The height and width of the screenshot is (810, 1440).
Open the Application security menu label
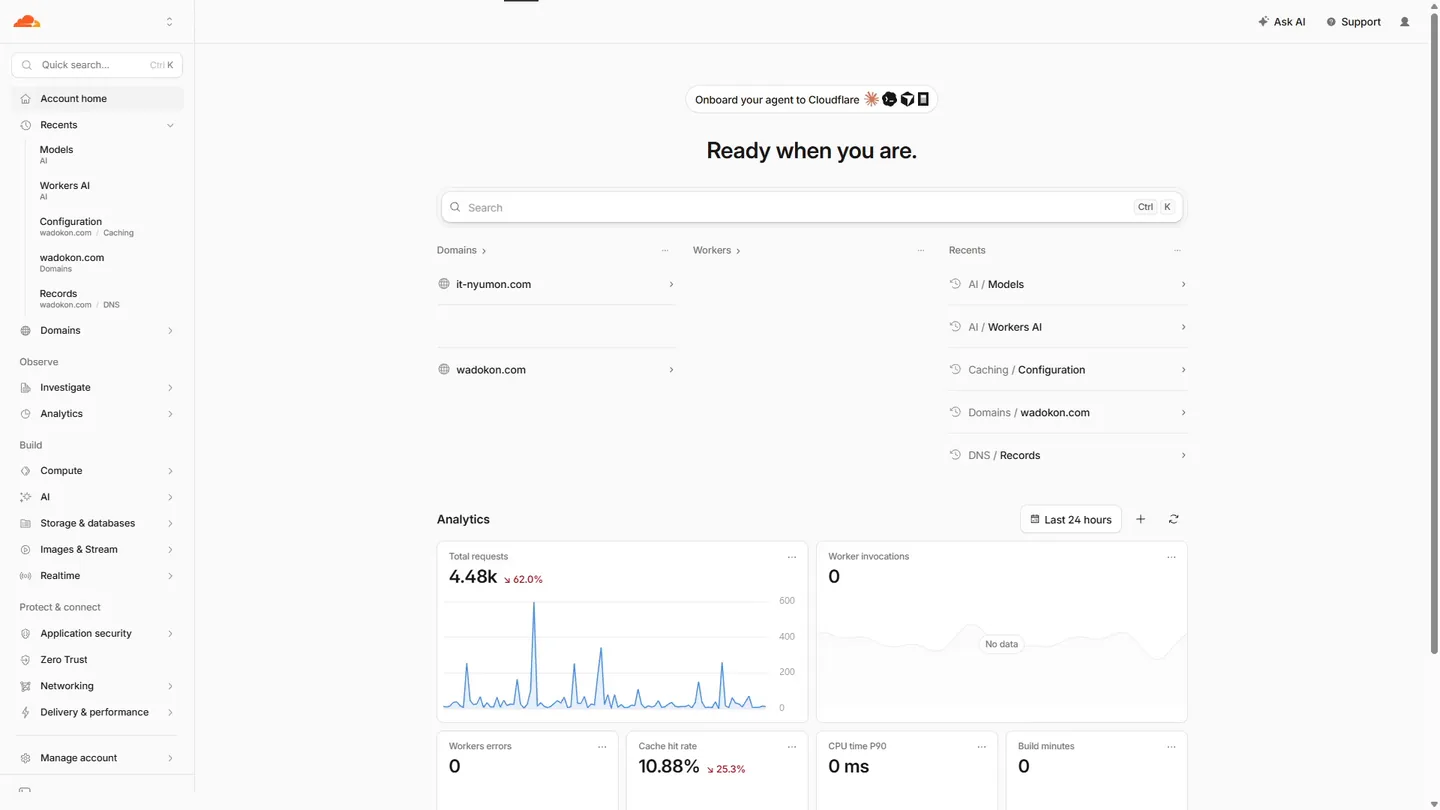click(x=86, y=634)
